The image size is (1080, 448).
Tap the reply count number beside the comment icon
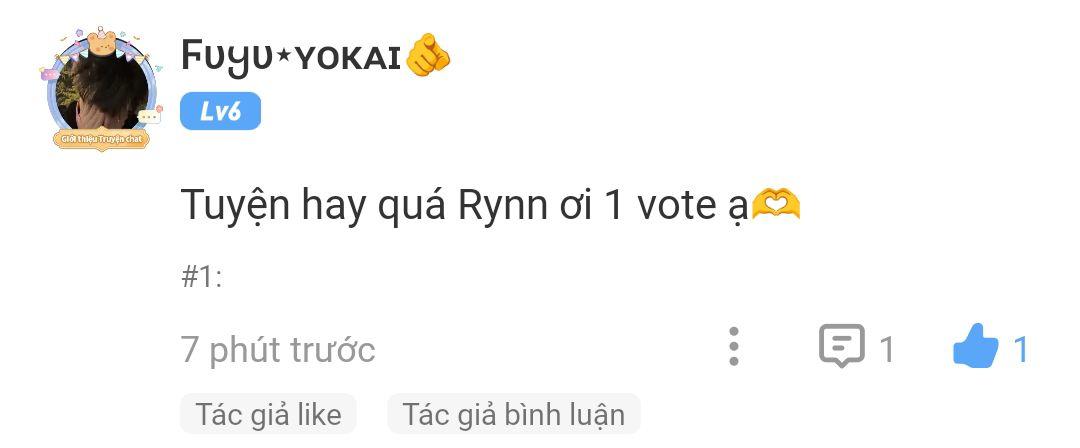(887, 349)
